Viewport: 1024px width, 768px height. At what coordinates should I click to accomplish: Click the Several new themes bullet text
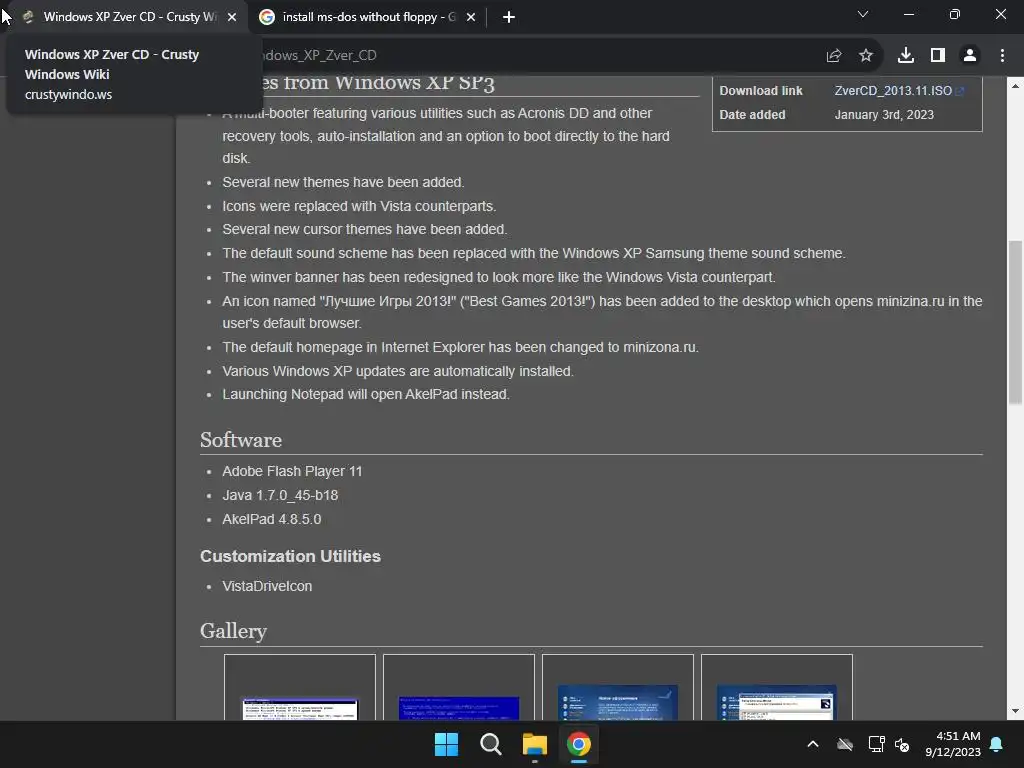[x=344, y=182]
